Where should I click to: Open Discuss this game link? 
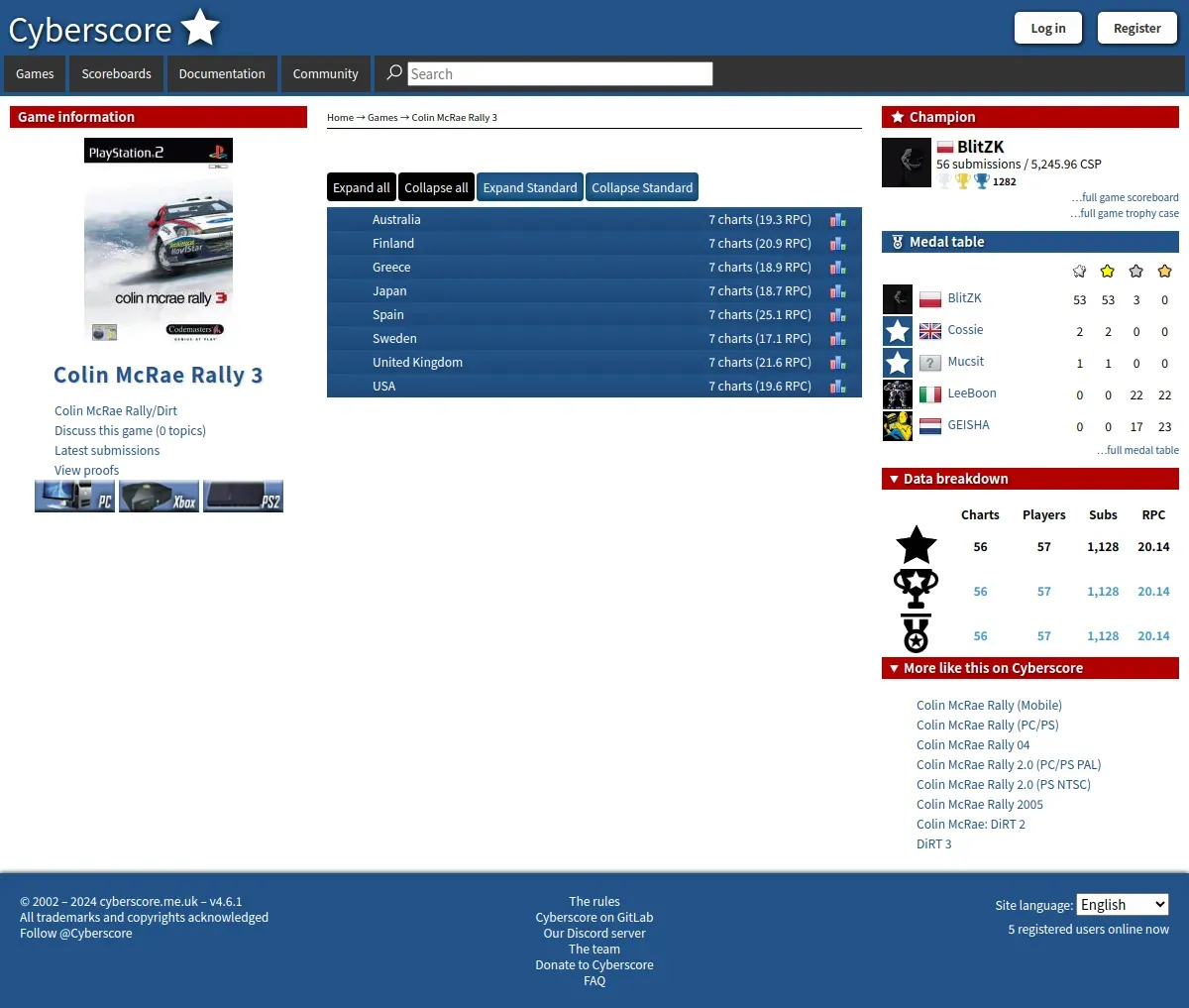click(x=130, y=430)
